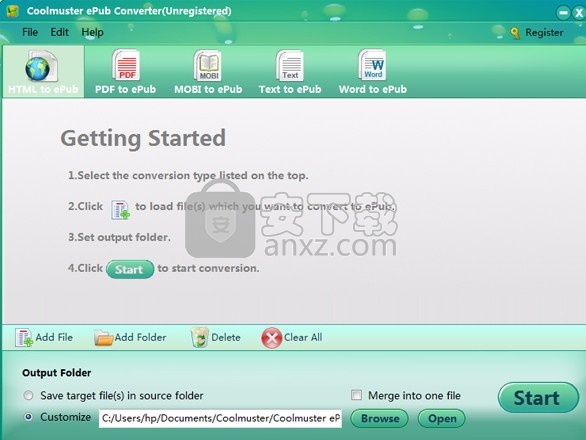Click the Delete recycle bin icon
586x440 pixels.
click(200, 338)
